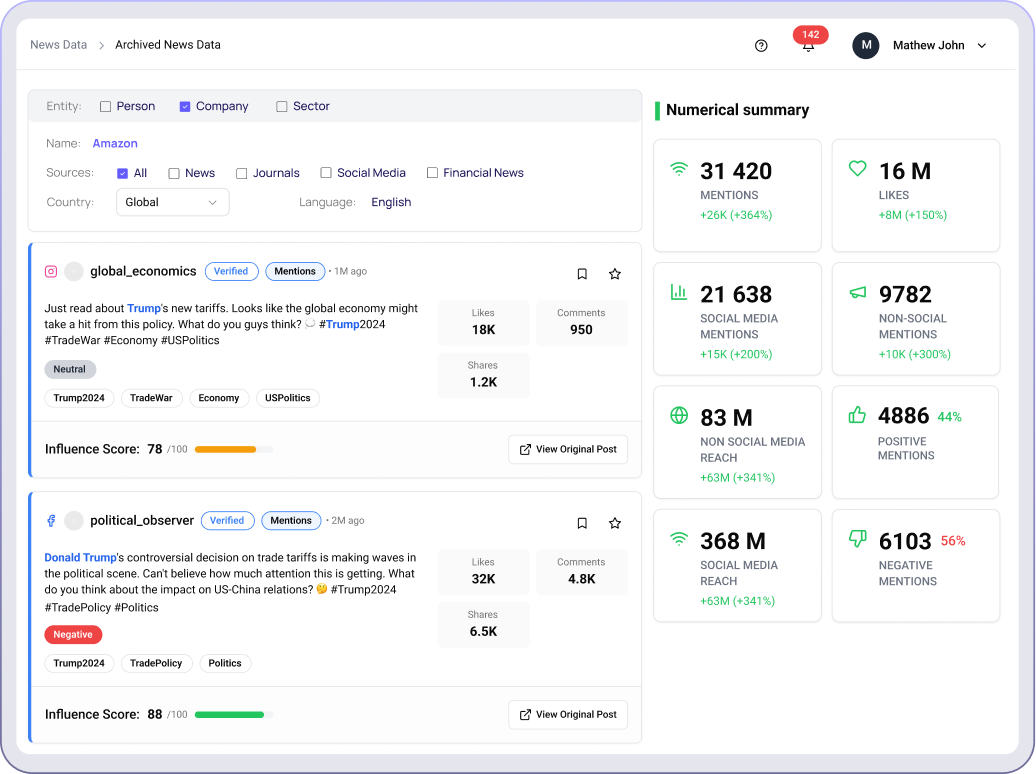Image resolution: width=1036 pixels, height=774 pixels.
Task: Click the 56% negative percentage
Action: click(x=953, y=541)
